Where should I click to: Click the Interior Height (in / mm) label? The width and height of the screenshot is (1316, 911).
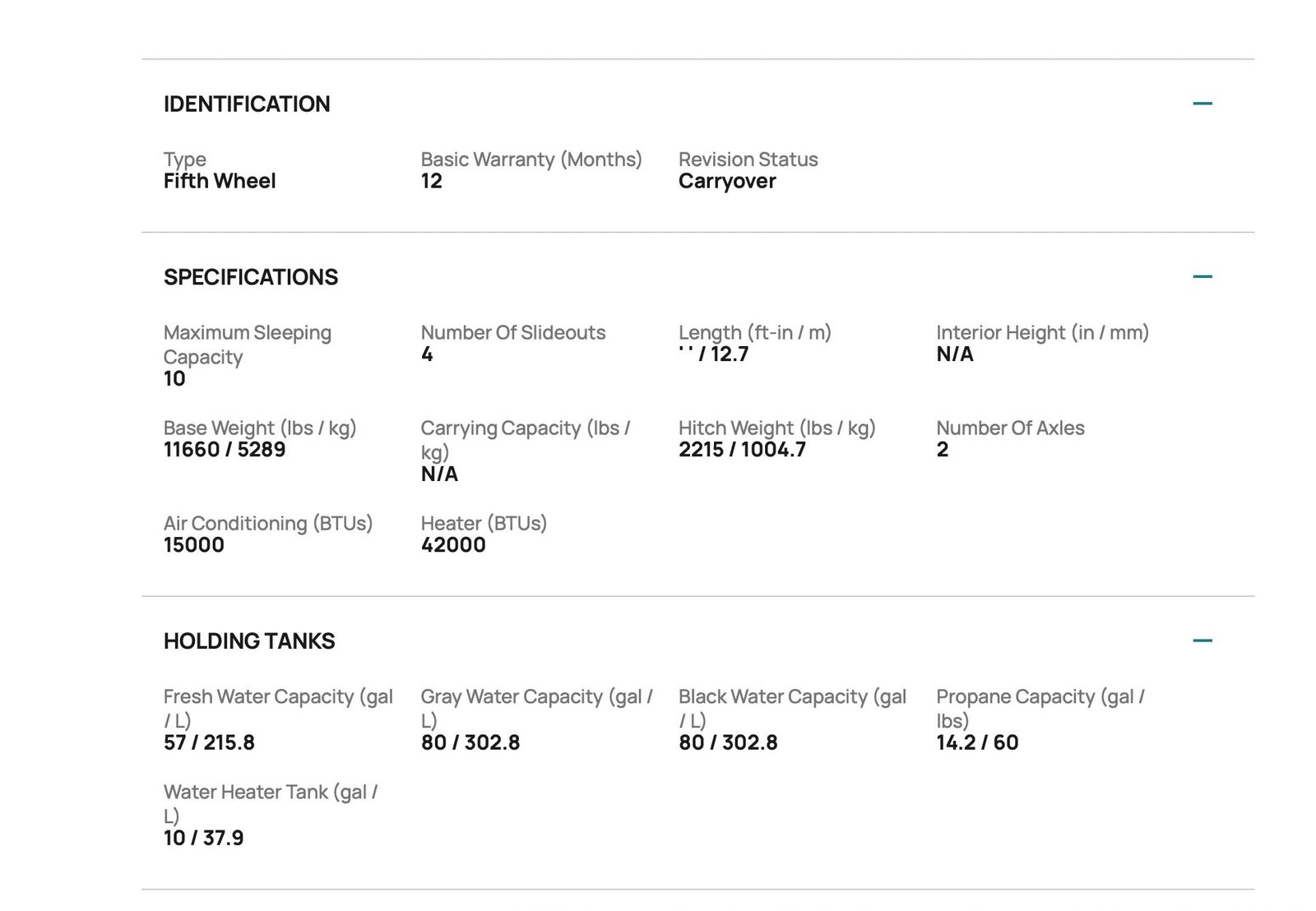[x=1042, y=333]
